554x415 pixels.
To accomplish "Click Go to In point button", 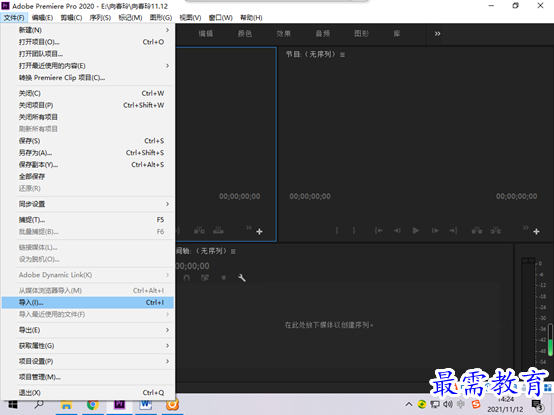I will pyautogui.click(x=378, y=231).
